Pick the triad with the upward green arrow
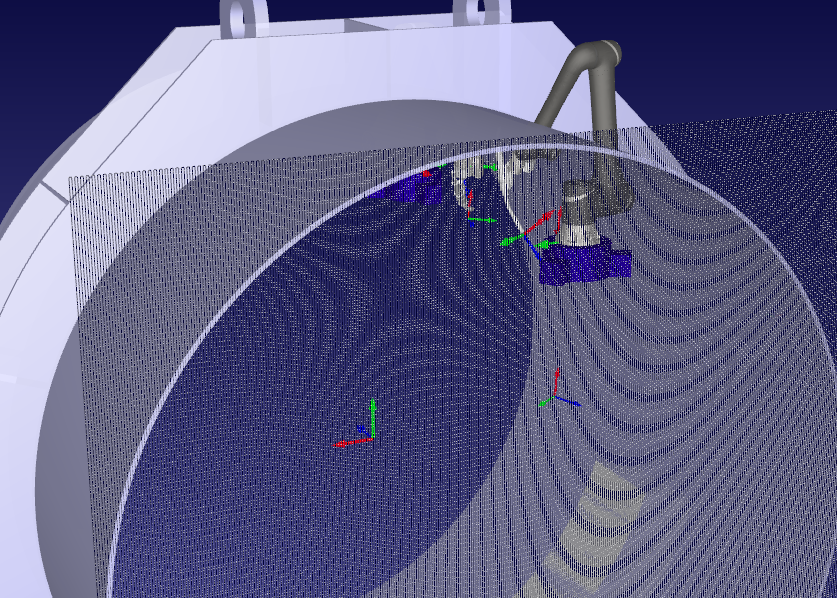The image size is (837, 598). tap(368, 425)
